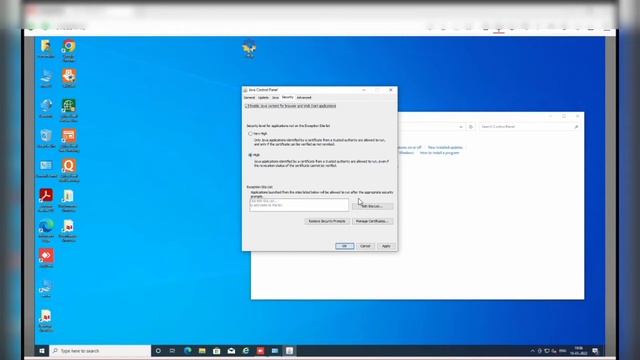
Task: Select the High security level radio
Action: click(250, 155)
